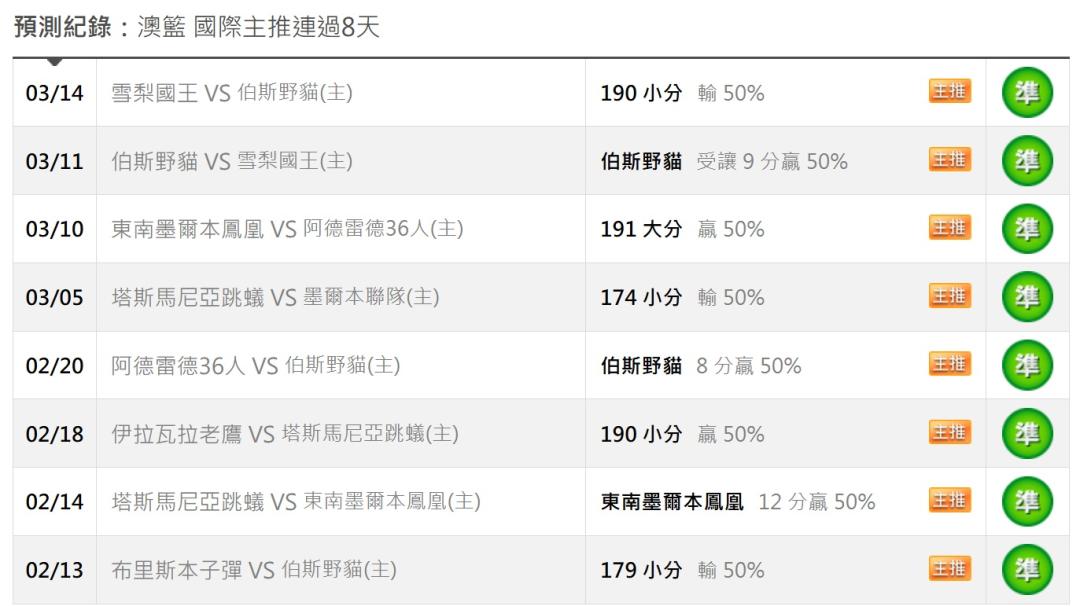Image resolution: width=1080 pixels, height=606 pixels.
Task: Open 阿德雷德36人 VS 伯斯野貓 matchup
Action: 255,365
